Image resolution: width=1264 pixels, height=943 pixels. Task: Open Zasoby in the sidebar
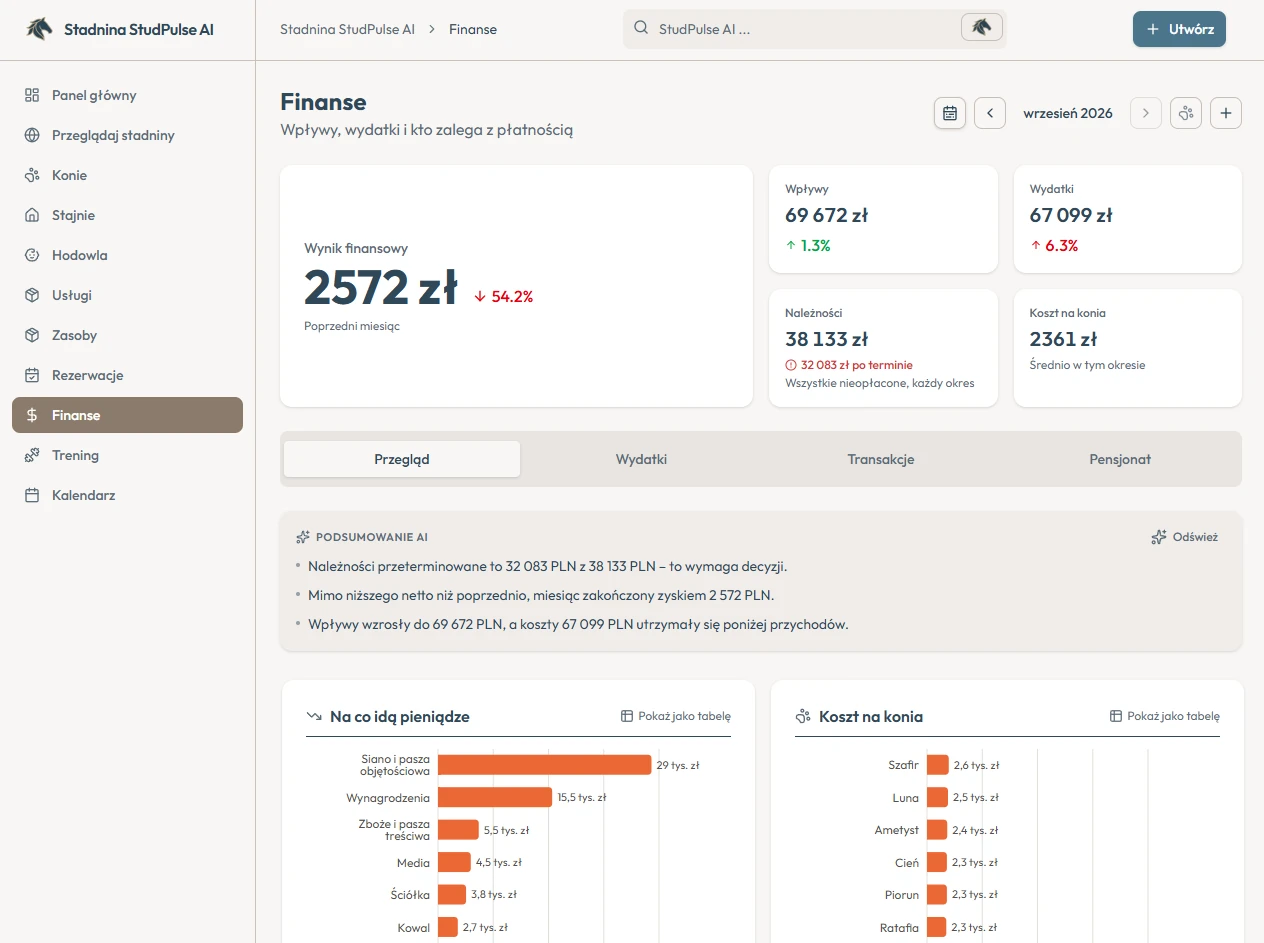(x=127, y=335)
